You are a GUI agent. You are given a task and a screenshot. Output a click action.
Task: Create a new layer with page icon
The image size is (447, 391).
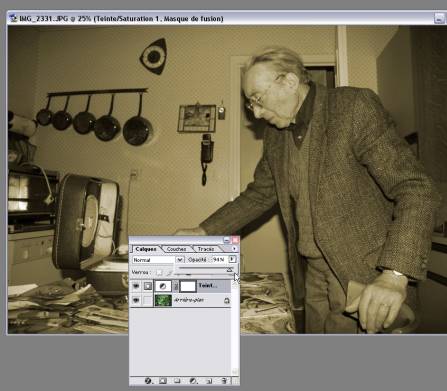[209, 381]
